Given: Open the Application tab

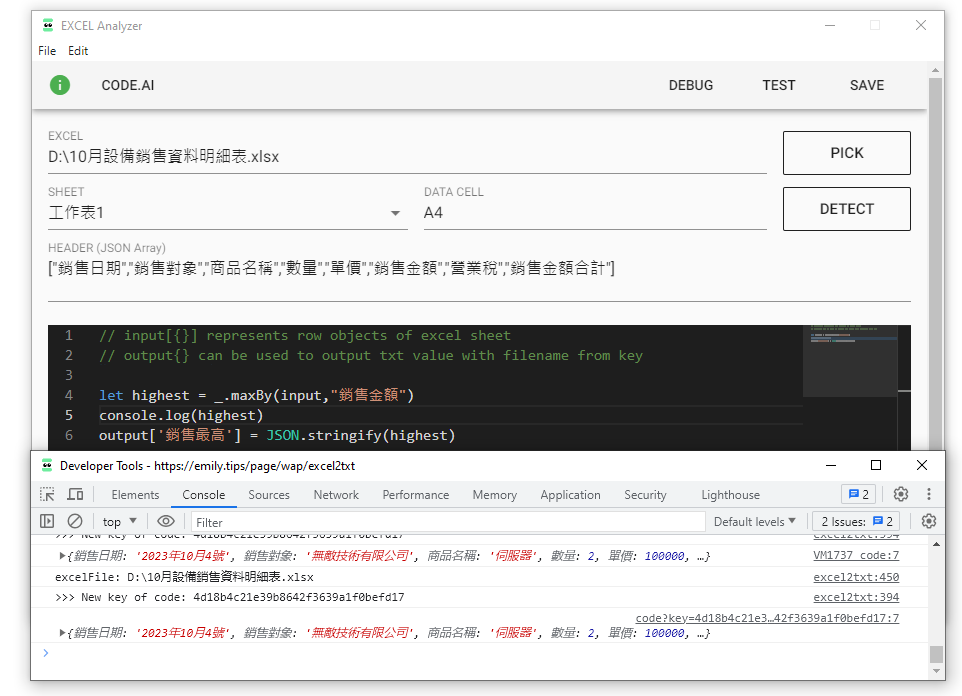Looking at the screenshot, I should click(x=571, y=495).
